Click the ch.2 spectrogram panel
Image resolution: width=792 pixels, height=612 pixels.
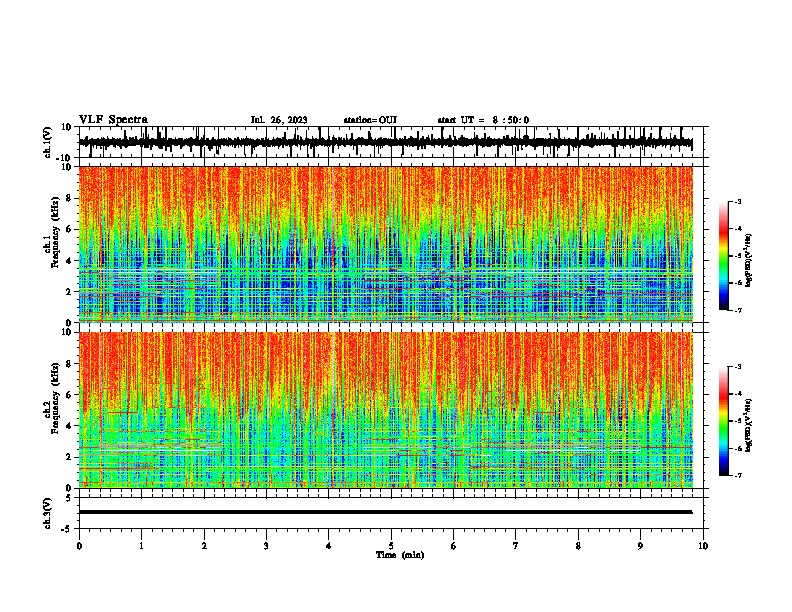385,410
